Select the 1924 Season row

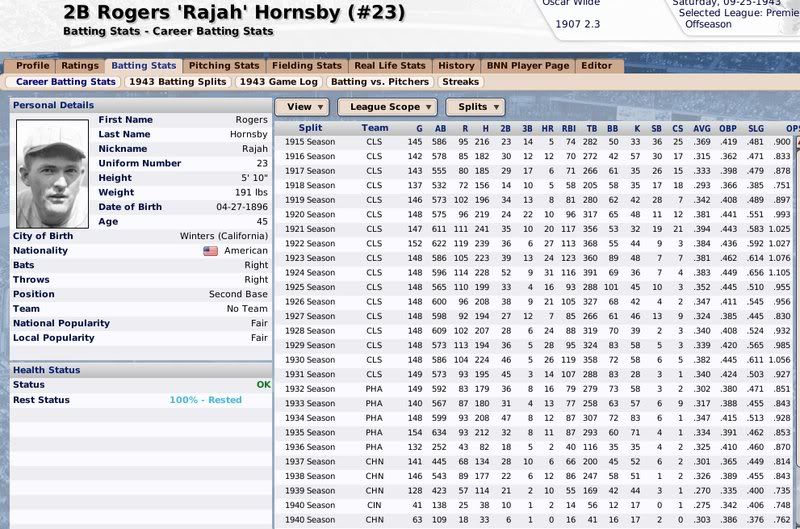click(x=310, y=272)
